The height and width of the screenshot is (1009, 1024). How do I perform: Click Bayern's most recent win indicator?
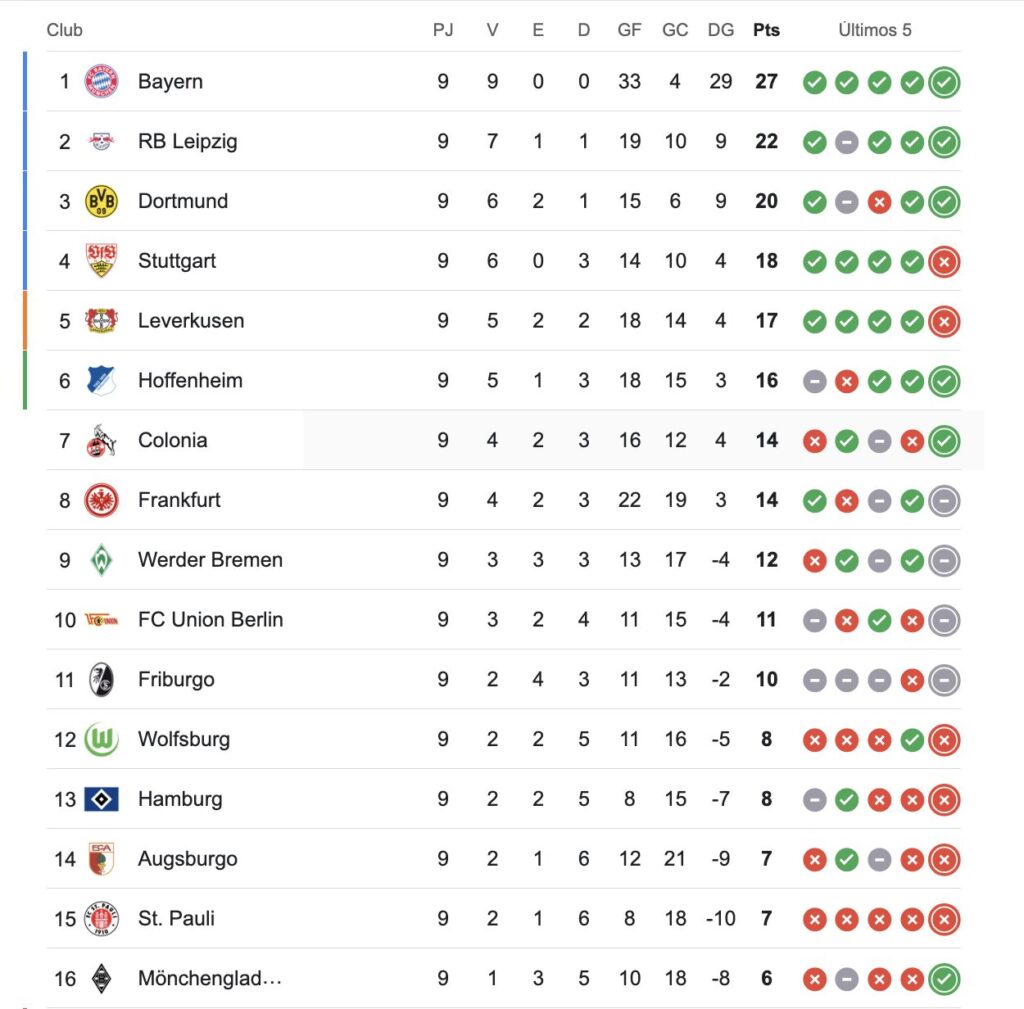(x=944, y=82)
